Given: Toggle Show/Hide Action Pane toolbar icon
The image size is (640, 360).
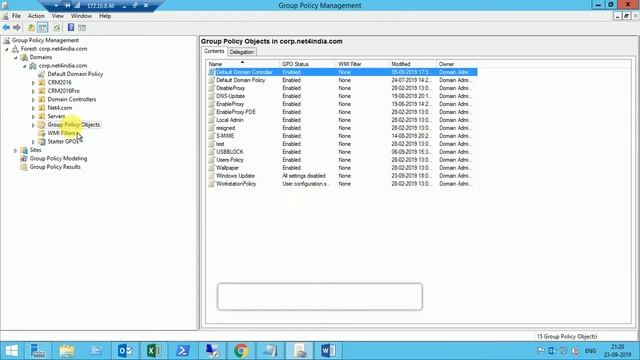Looking at the screenshot, I should pyautogui.click(x=82, y=28).
